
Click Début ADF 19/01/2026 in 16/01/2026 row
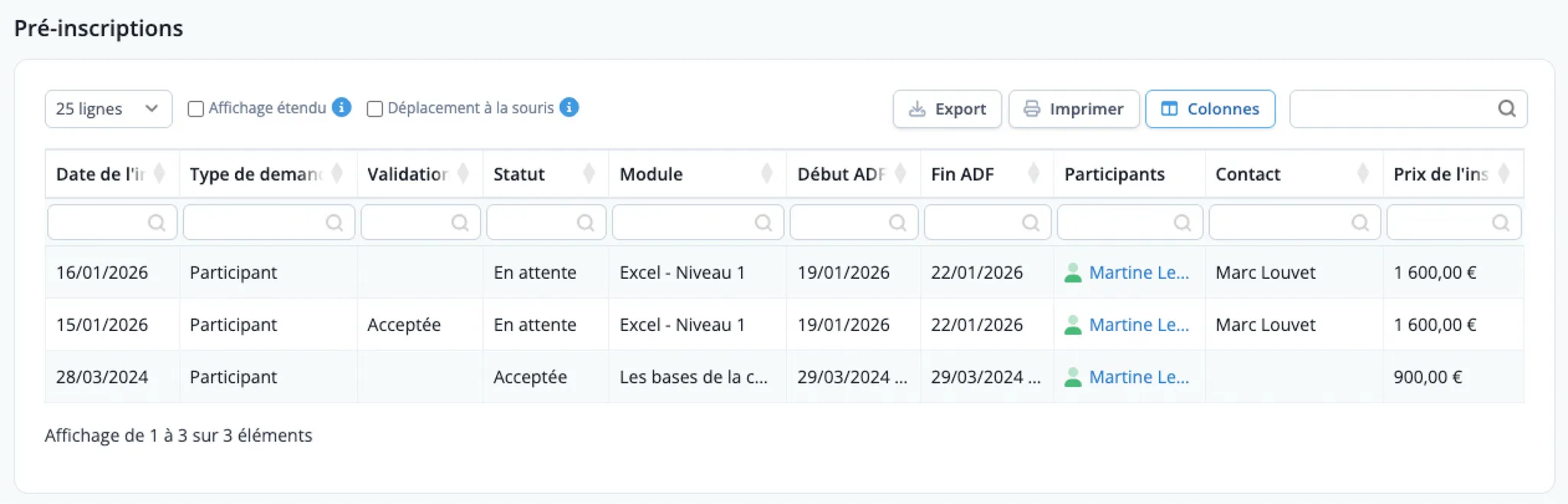tap(844, 273)
